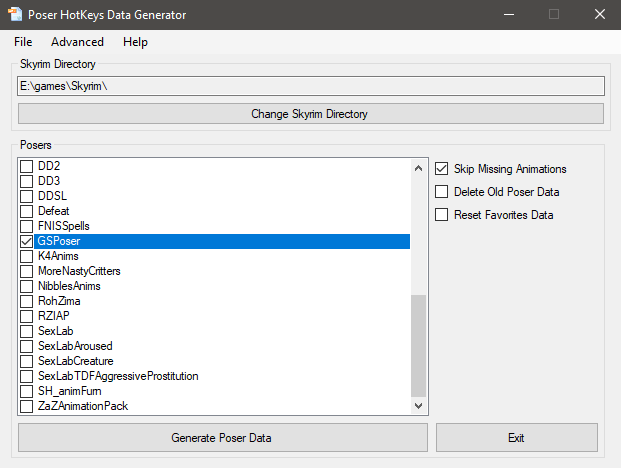
Task: Click the Exit button
Action: pyautogui.click(x=516, y=438)
